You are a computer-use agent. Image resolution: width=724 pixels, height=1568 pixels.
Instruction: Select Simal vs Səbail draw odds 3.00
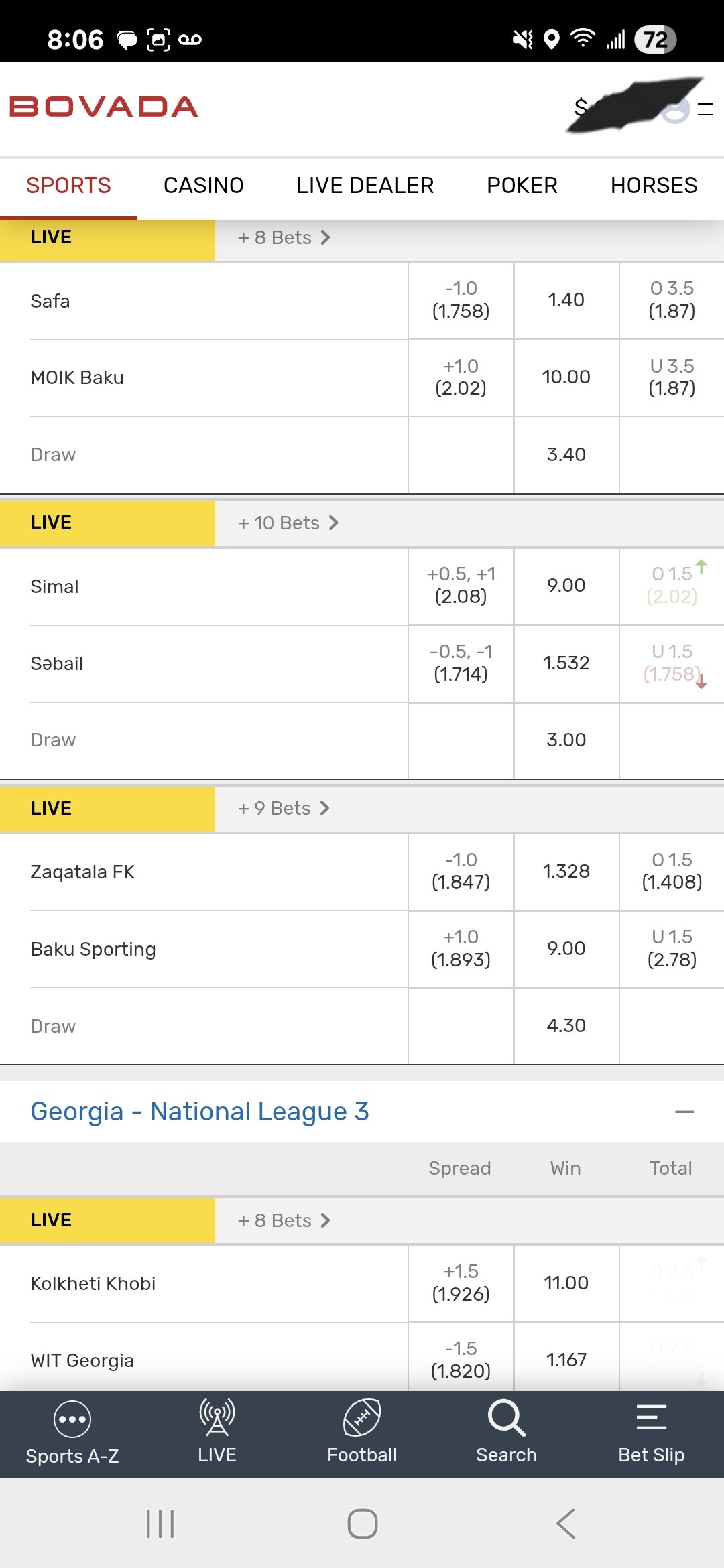566,740
